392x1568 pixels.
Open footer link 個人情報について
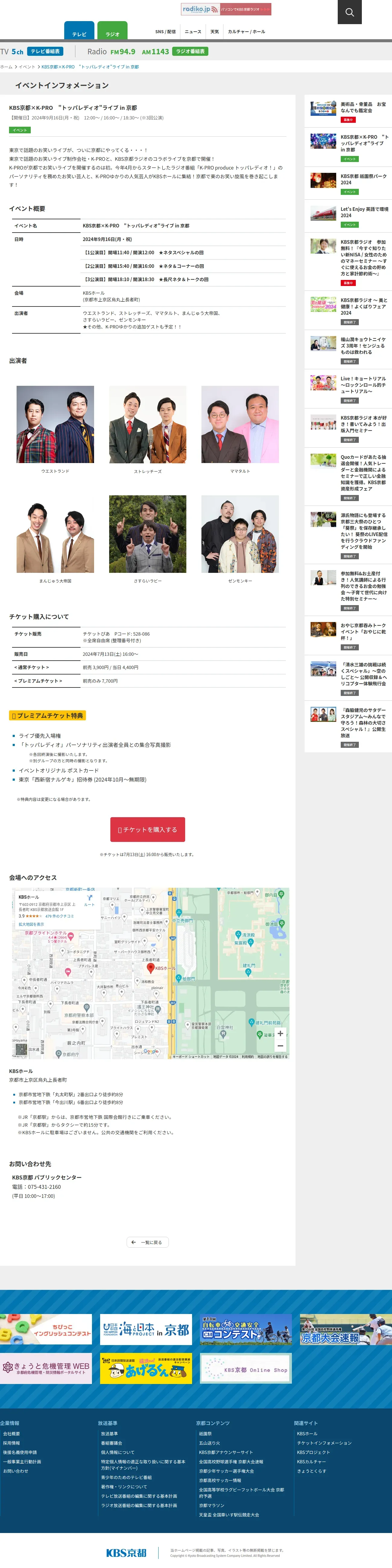pos(118,1452)
